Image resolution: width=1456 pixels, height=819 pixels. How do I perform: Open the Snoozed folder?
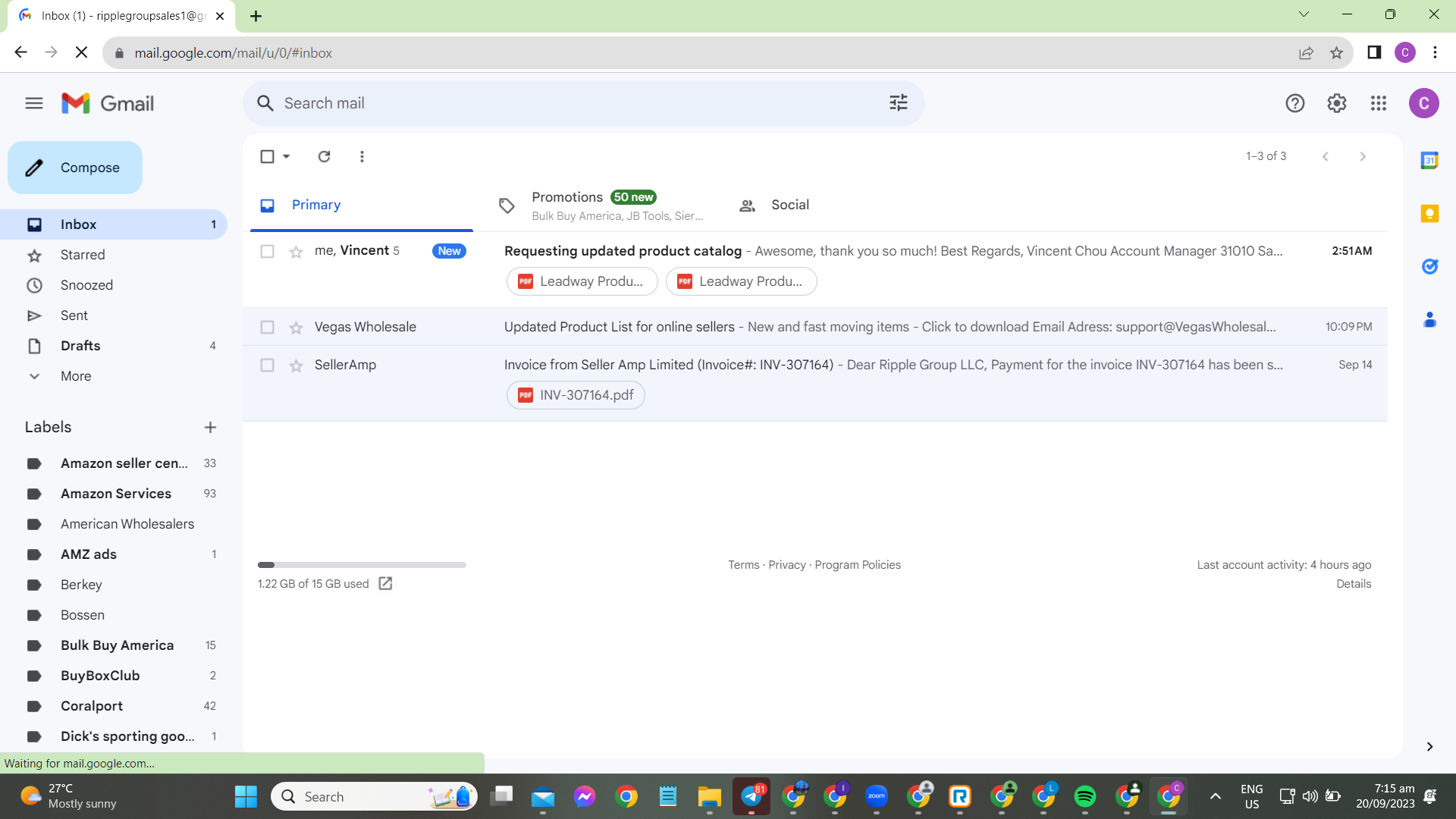(x=114, y=285)
